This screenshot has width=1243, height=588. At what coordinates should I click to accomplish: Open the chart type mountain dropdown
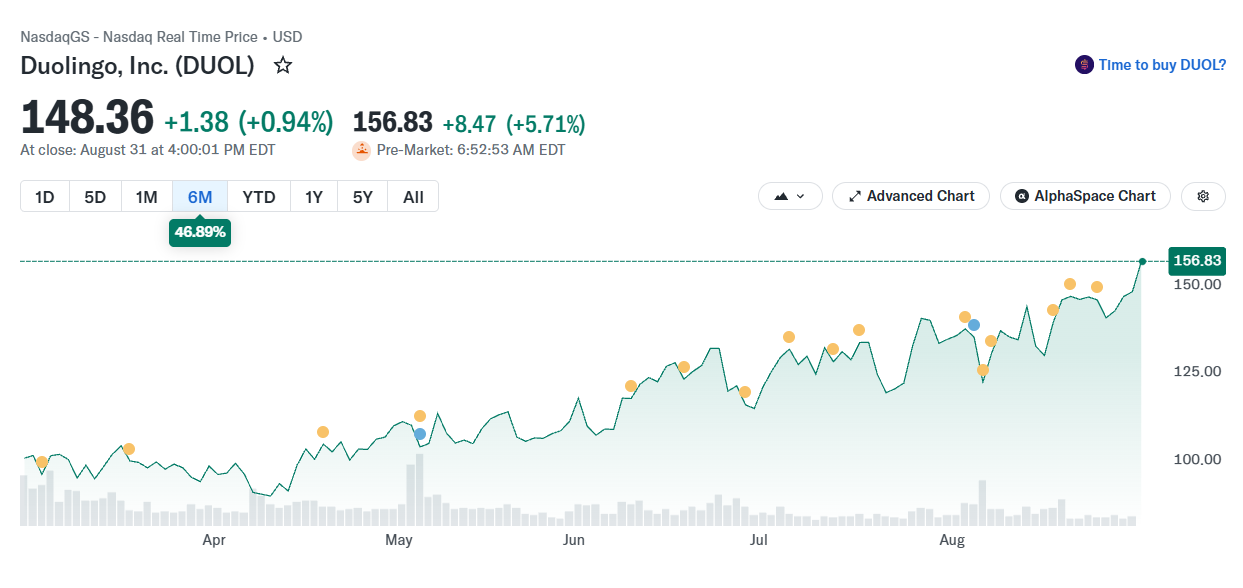(790, 196)
